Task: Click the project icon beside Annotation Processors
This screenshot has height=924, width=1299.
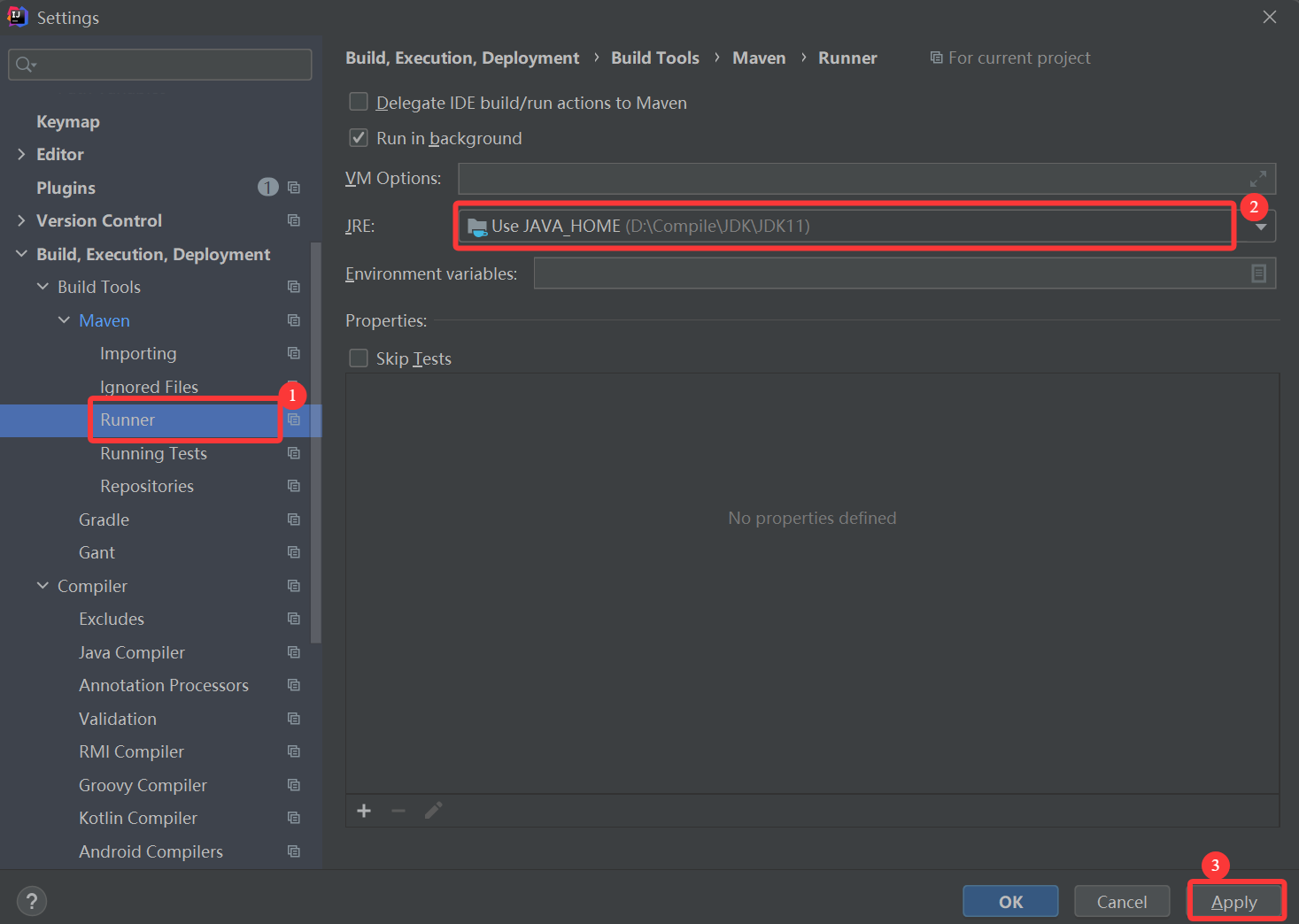Action: [x=294, y=685]
